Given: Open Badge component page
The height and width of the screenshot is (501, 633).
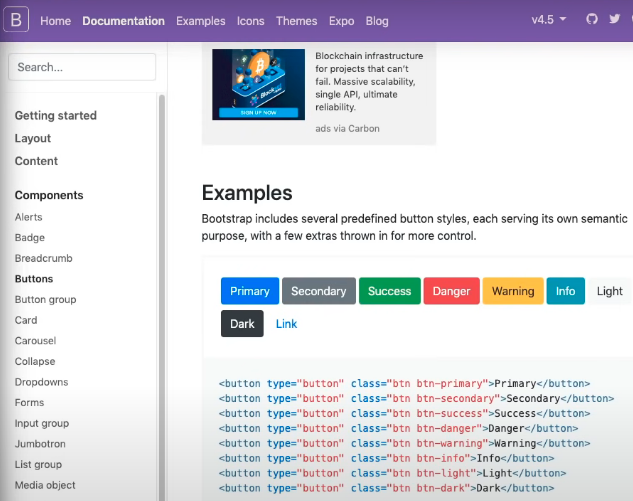Looking at the screenshot, I should (29, 238).
